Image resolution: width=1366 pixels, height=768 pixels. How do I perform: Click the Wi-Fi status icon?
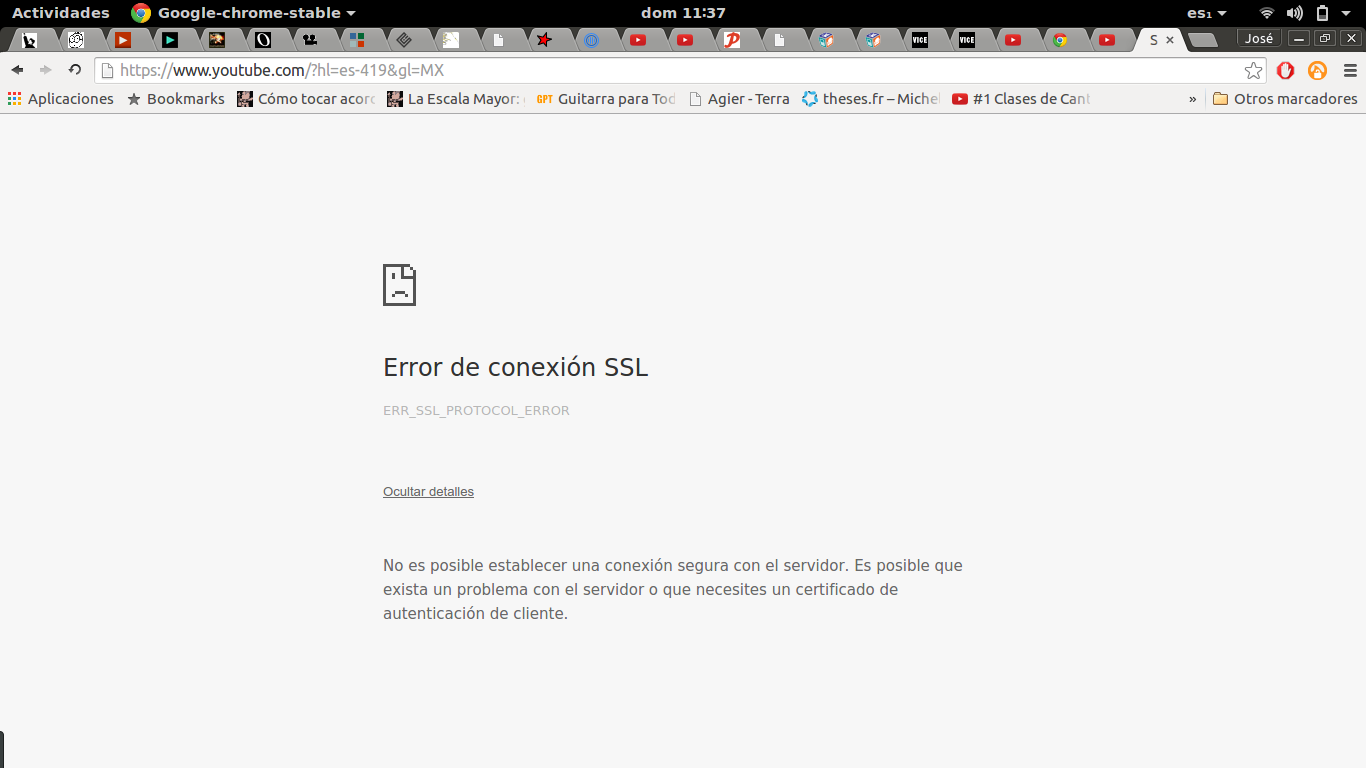(x=1267, y=13)
